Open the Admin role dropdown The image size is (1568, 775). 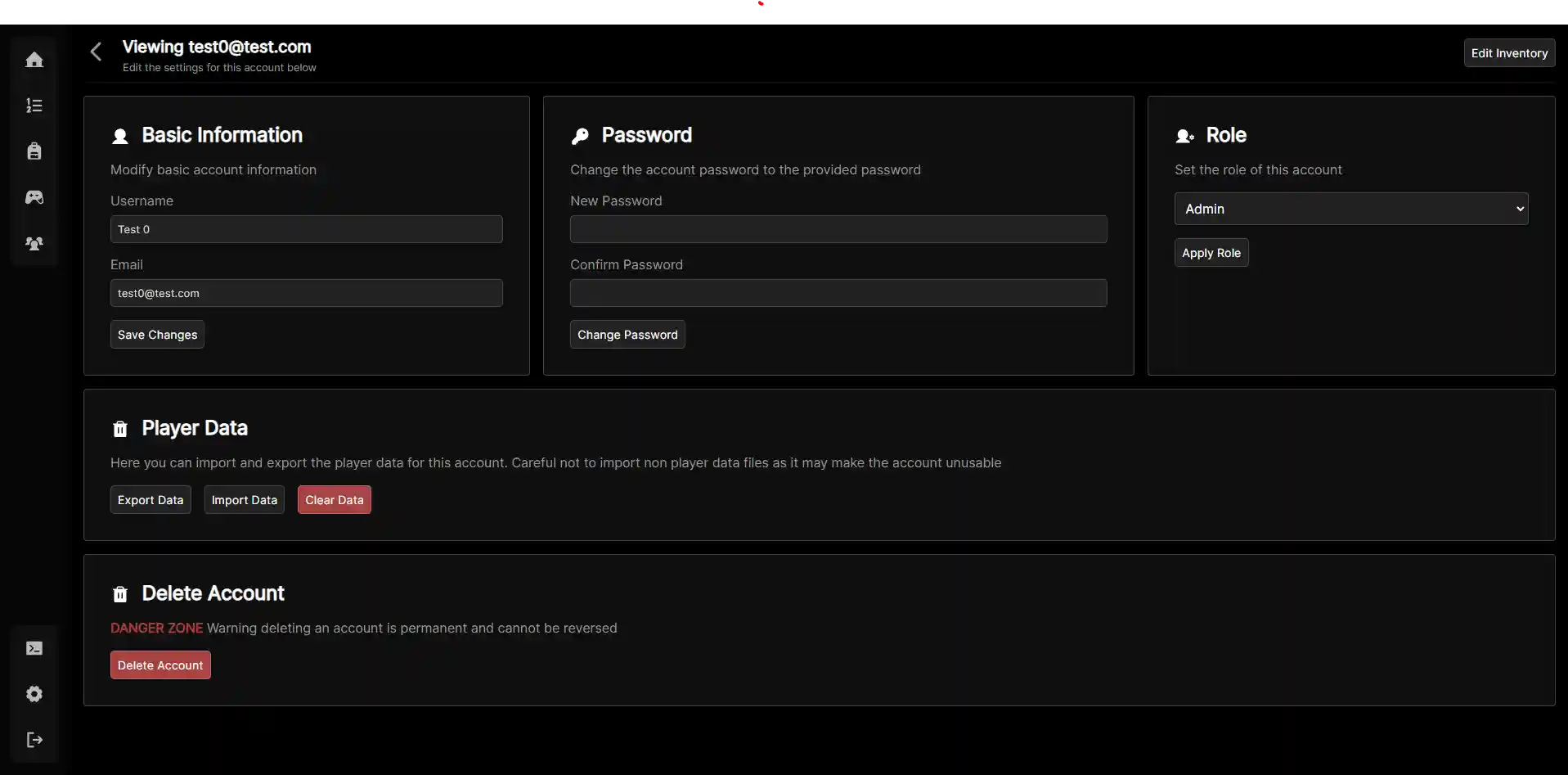[1350, 209]
